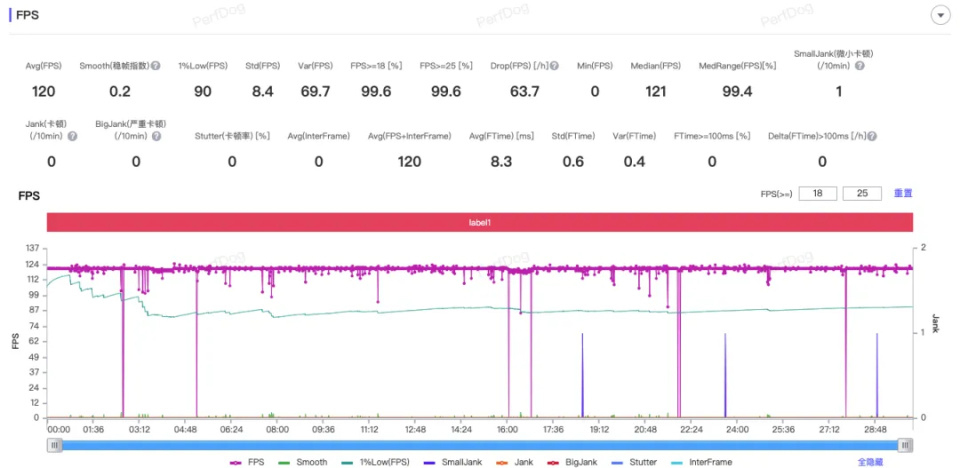Click the FPS threshold field showing 18
The width and height of the screenshot is (960, 468).
tap(818, 194)
